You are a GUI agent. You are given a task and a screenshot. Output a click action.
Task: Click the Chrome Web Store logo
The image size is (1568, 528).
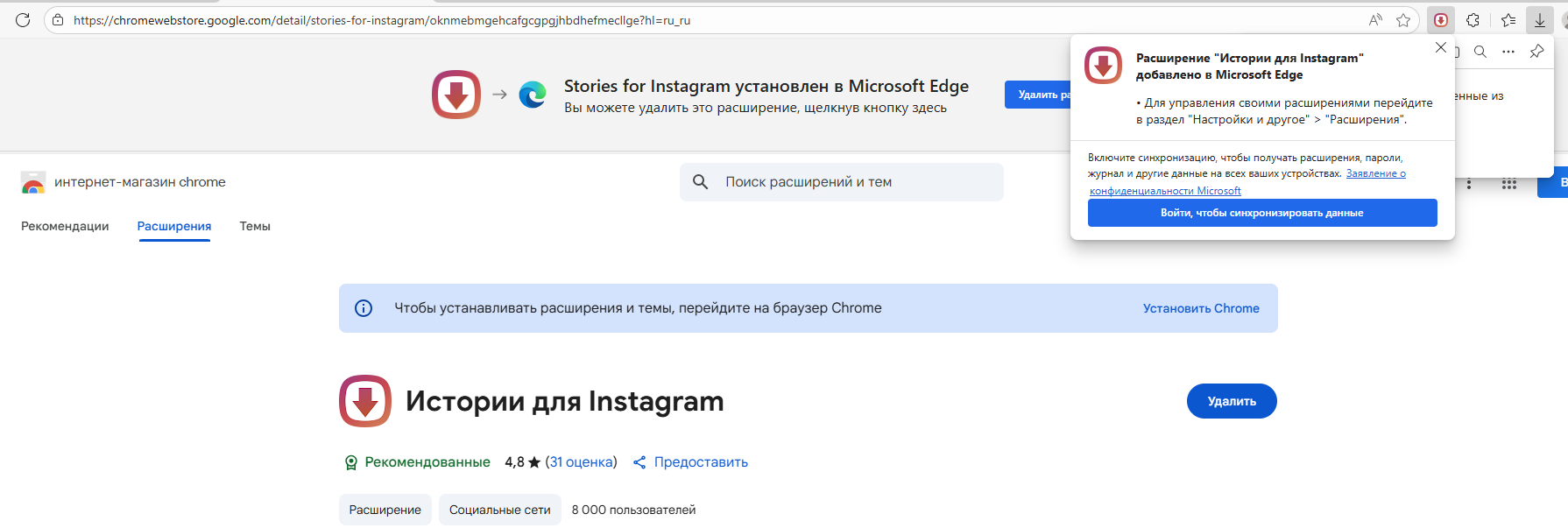32,181
